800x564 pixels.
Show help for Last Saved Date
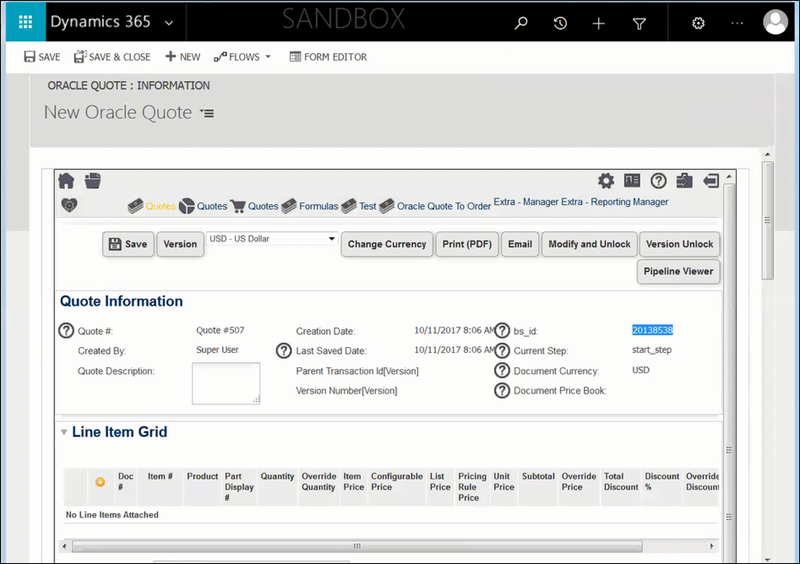284,351
